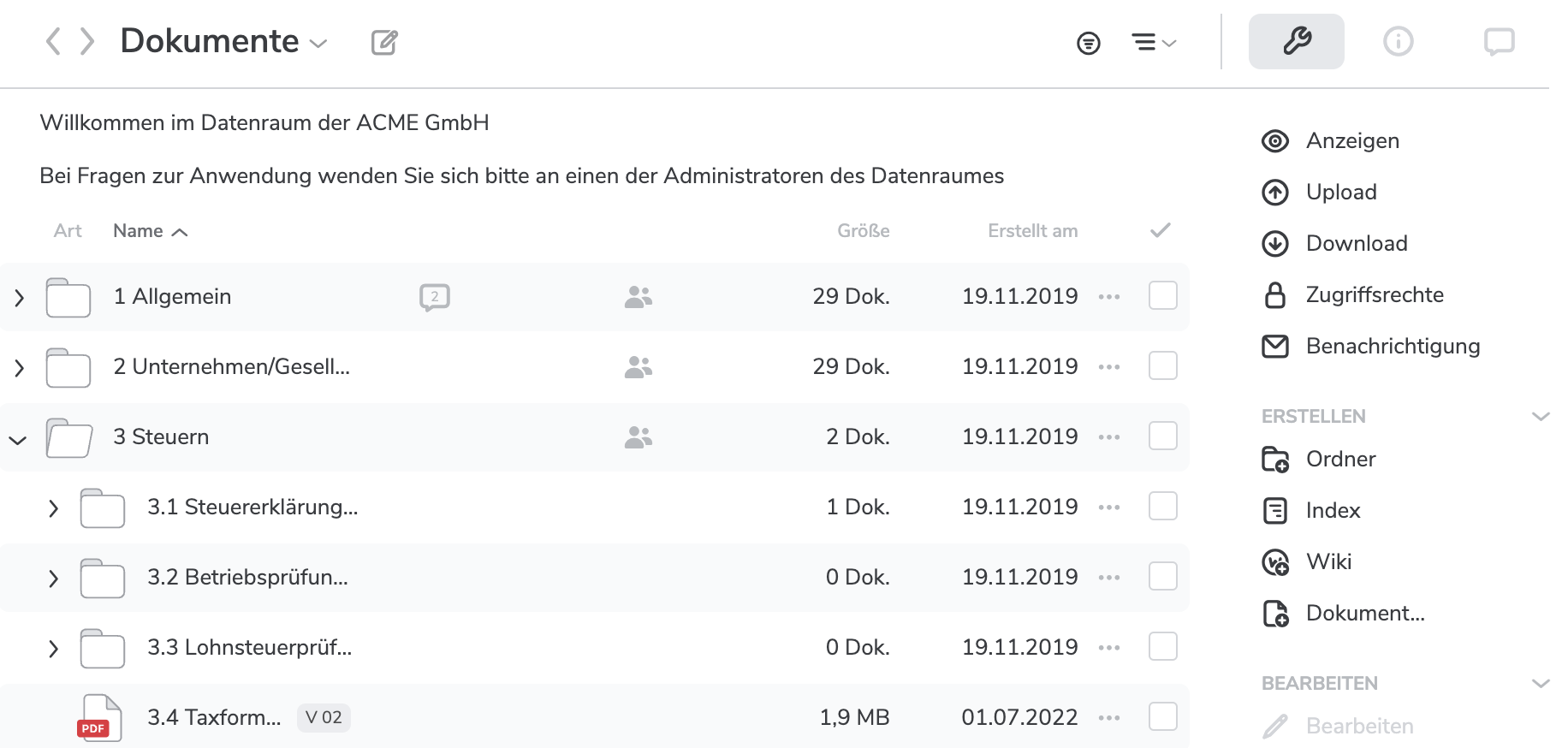Screen dimensions: 1568x748
Task: Select the 3.4 Taxform row checkbox
Action: pyautogui.click(x=1162, y=716)
